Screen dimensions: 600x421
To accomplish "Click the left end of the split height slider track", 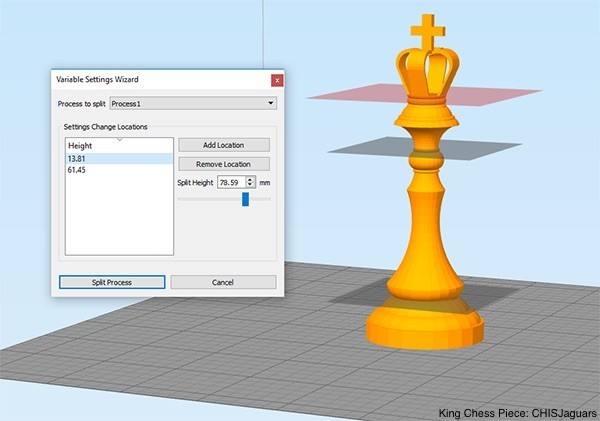I will pyautogui.click(x=181, y=199).
